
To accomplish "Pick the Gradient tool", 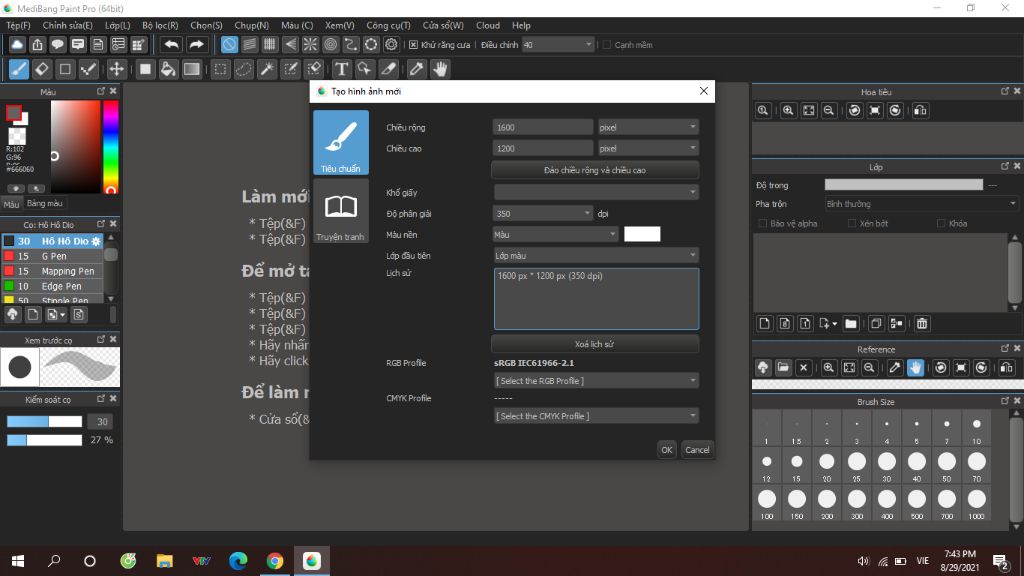I will [191, 69].
